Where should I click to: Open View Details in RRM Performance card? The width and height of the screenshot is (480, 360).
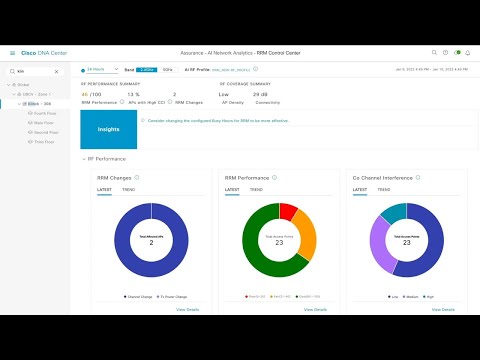315,310
